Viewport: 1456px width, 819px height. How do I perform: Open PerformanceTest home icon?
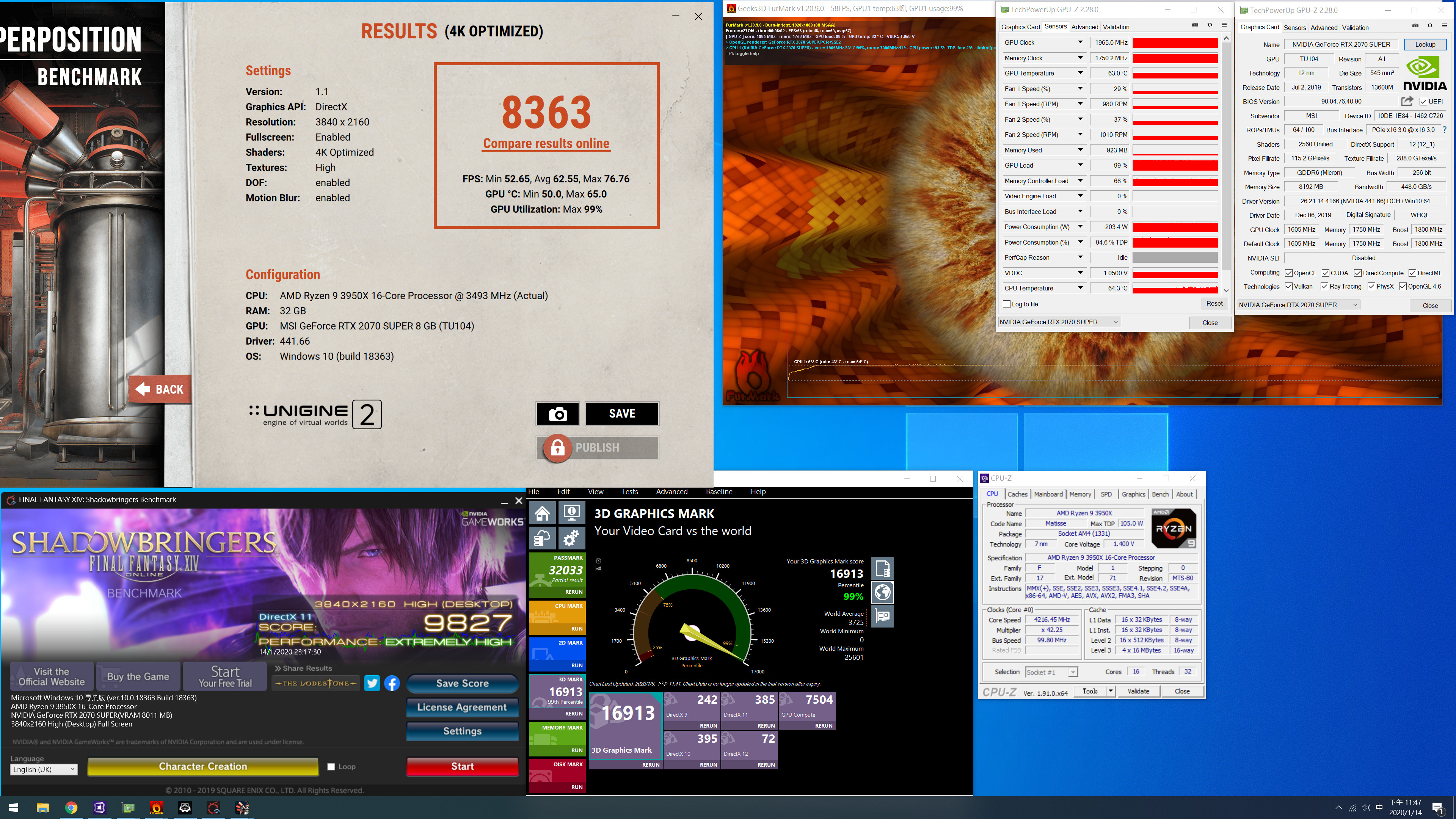[x=543, y=513]
